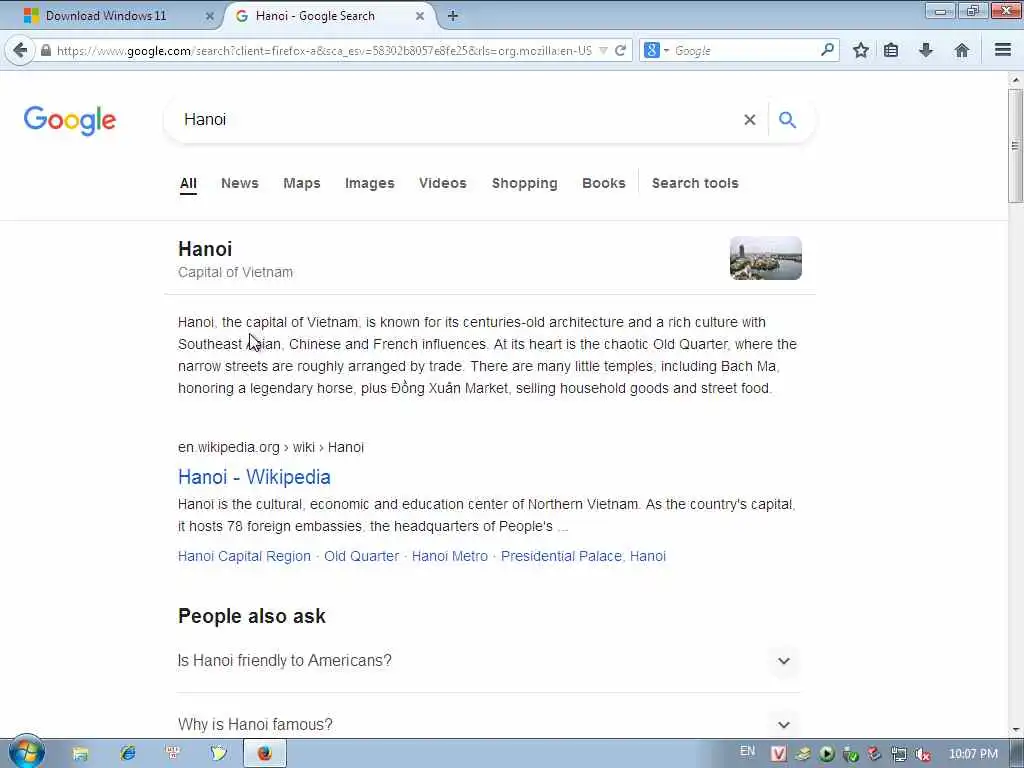Open the 10:07 PM clock
The image size is (1024, 768).
point(973,754)
